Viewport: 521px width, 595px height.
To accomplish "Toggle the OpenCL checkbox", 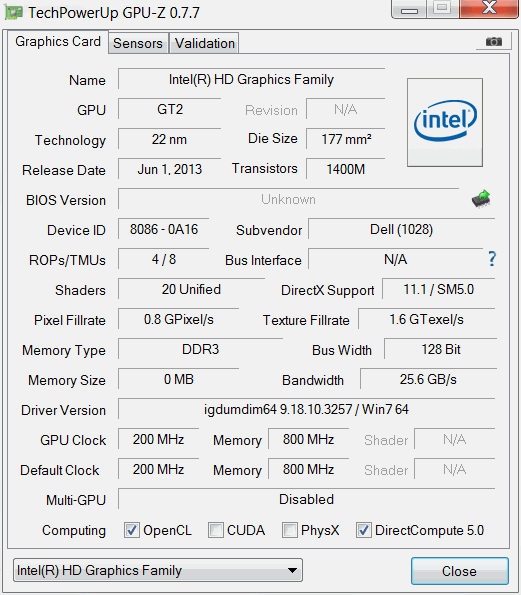I will [132, 530].
